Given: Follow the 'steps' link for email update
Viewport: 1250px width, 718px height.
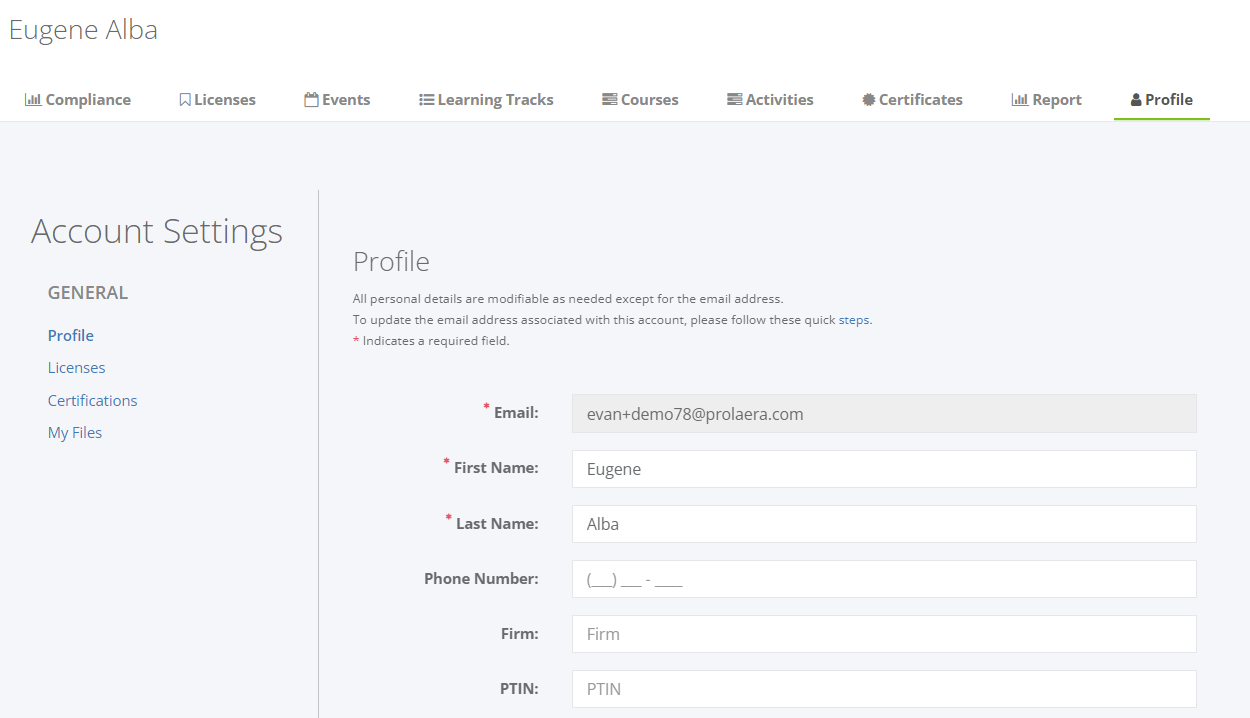Looking at the screenshot, I should (x=854, y=320).
